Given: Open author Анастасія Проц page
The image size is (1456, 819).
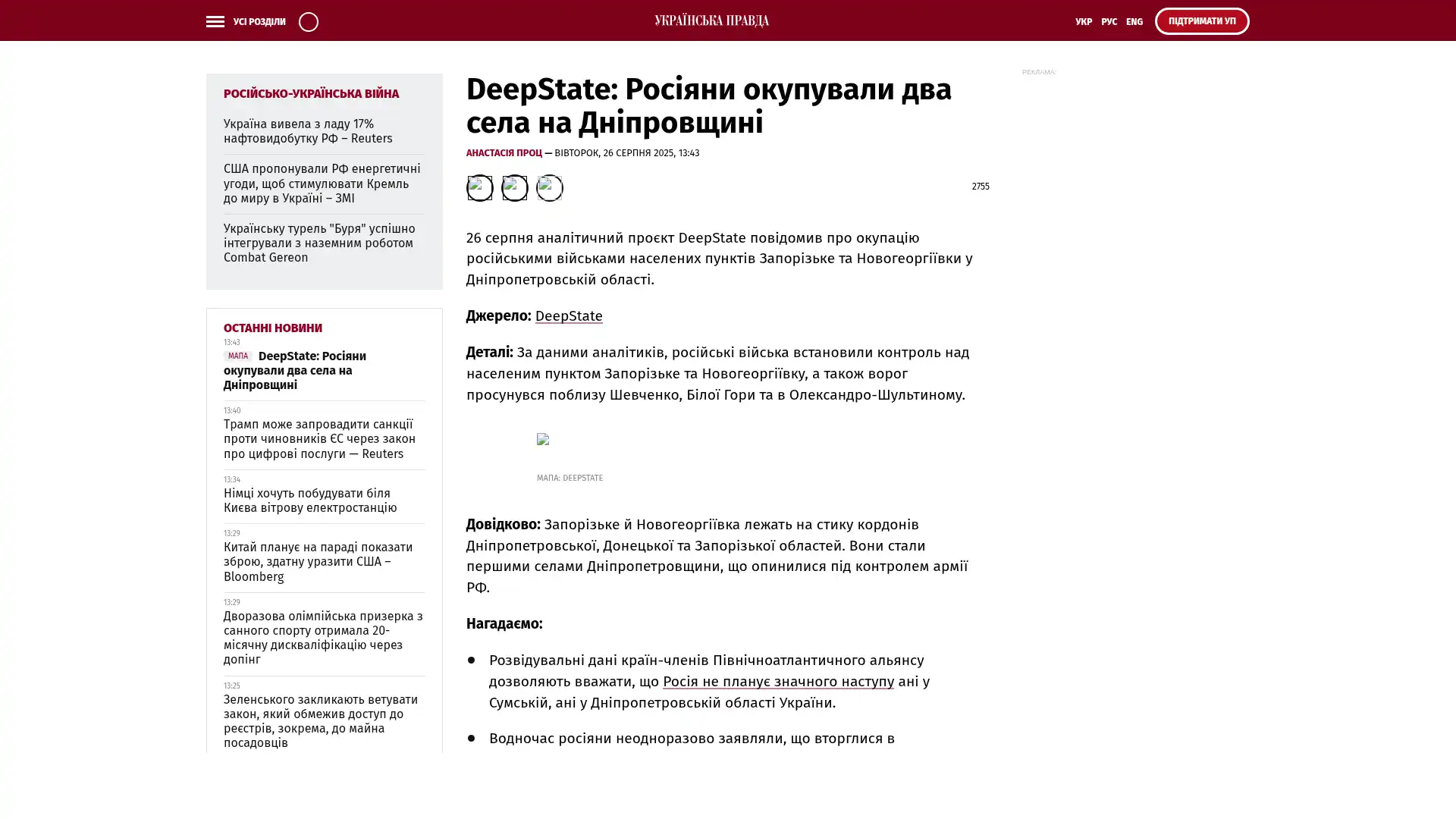Looking at the screenshot, I should point(504,153).
